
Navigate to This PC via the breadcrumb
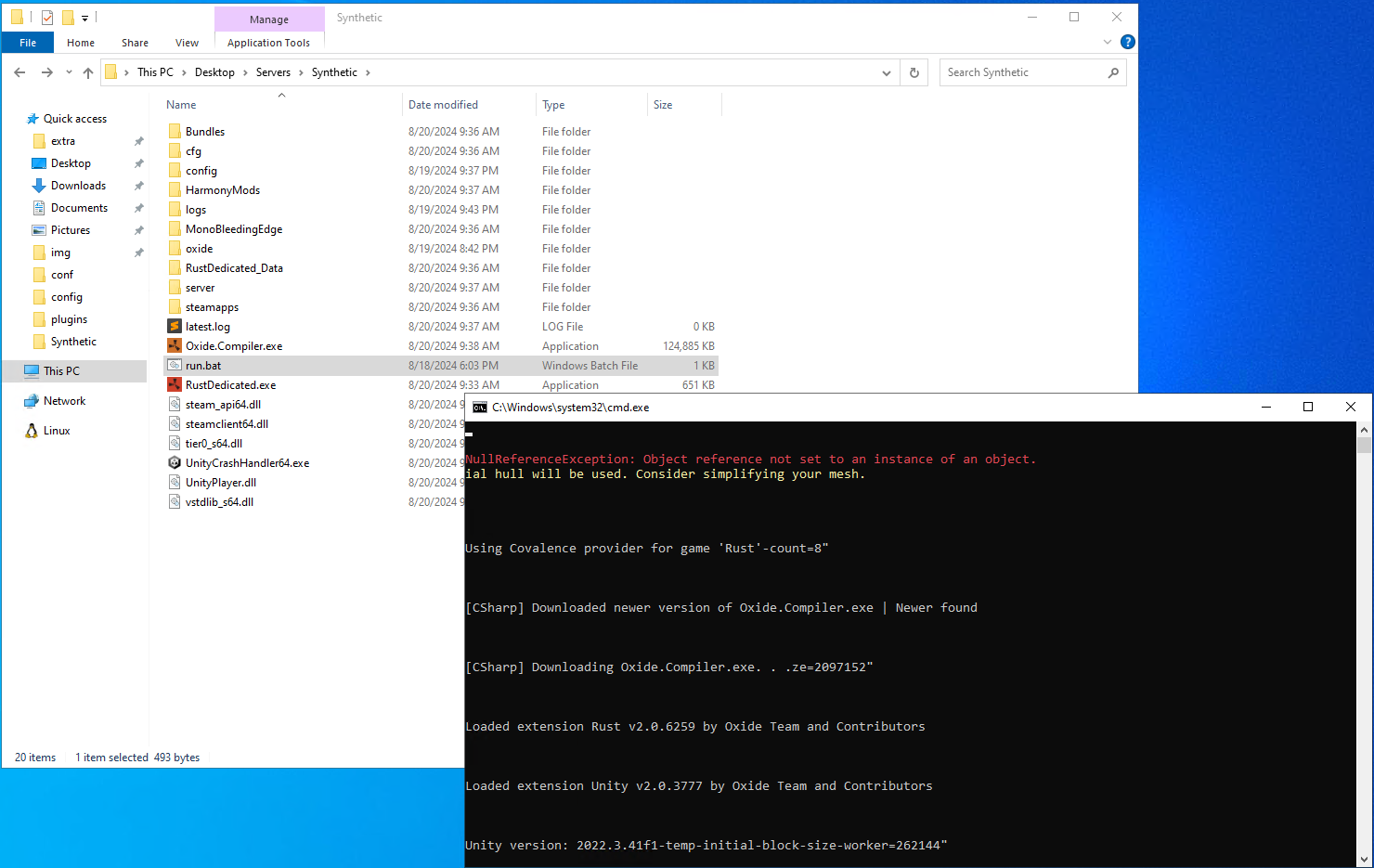[156, 71]
